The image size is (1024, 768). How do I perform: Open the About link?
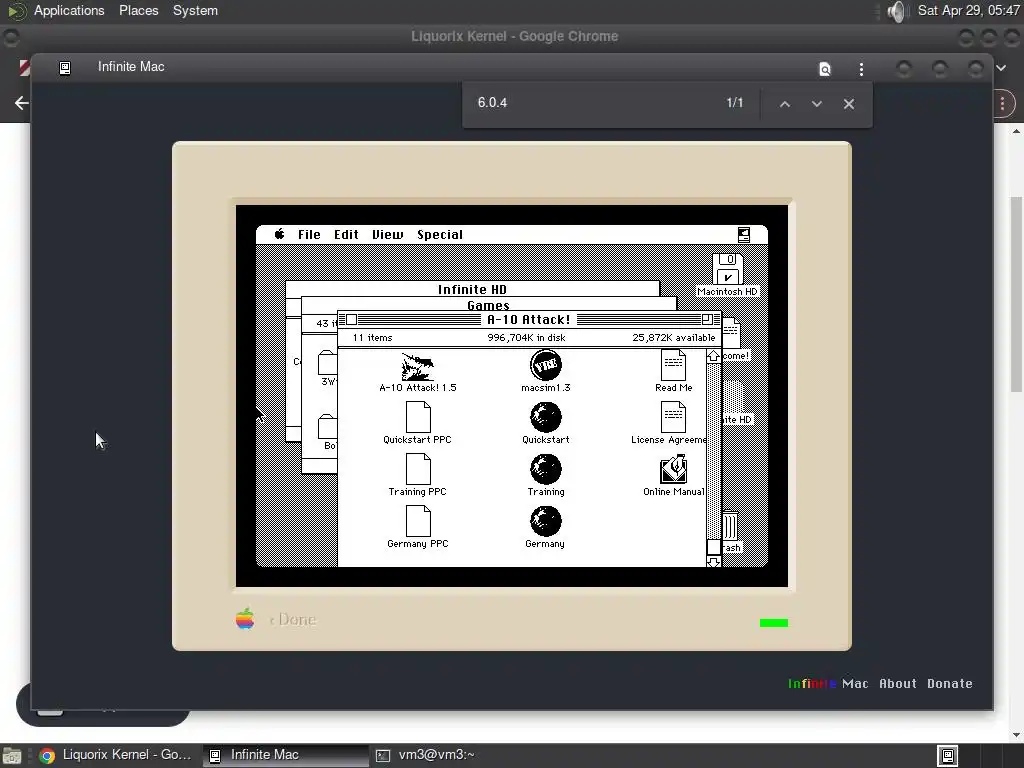point(897,684)
